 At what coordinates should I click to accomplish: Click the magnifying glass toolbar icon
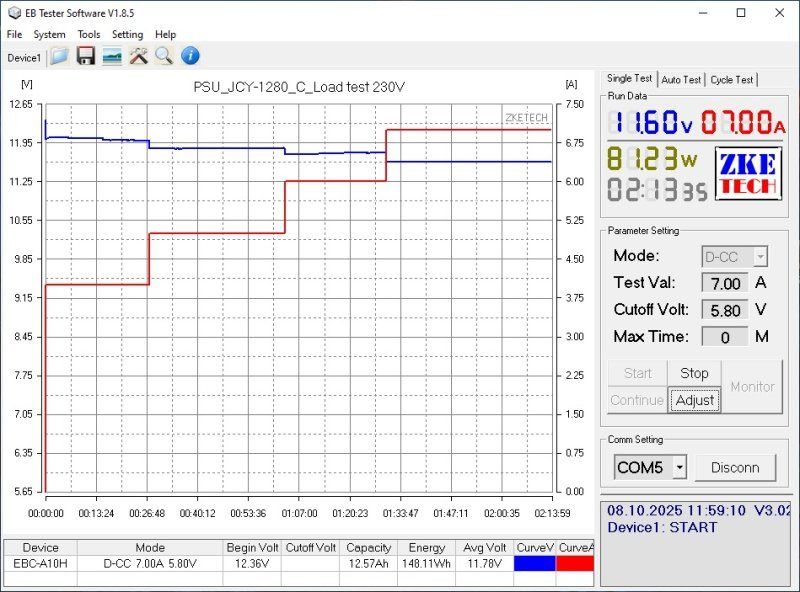pos(163,56)
